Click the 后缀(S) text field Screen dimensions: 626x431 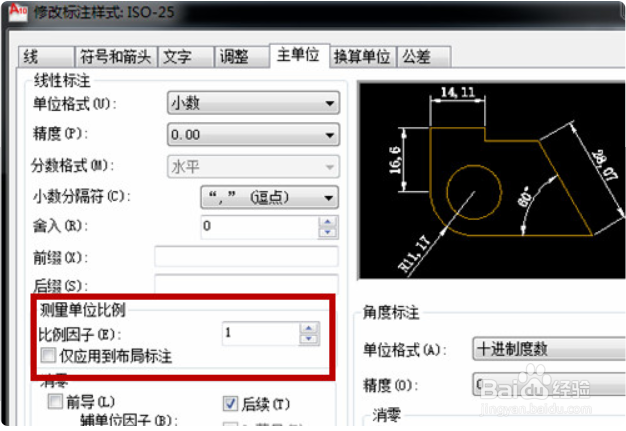click(246, 284)
